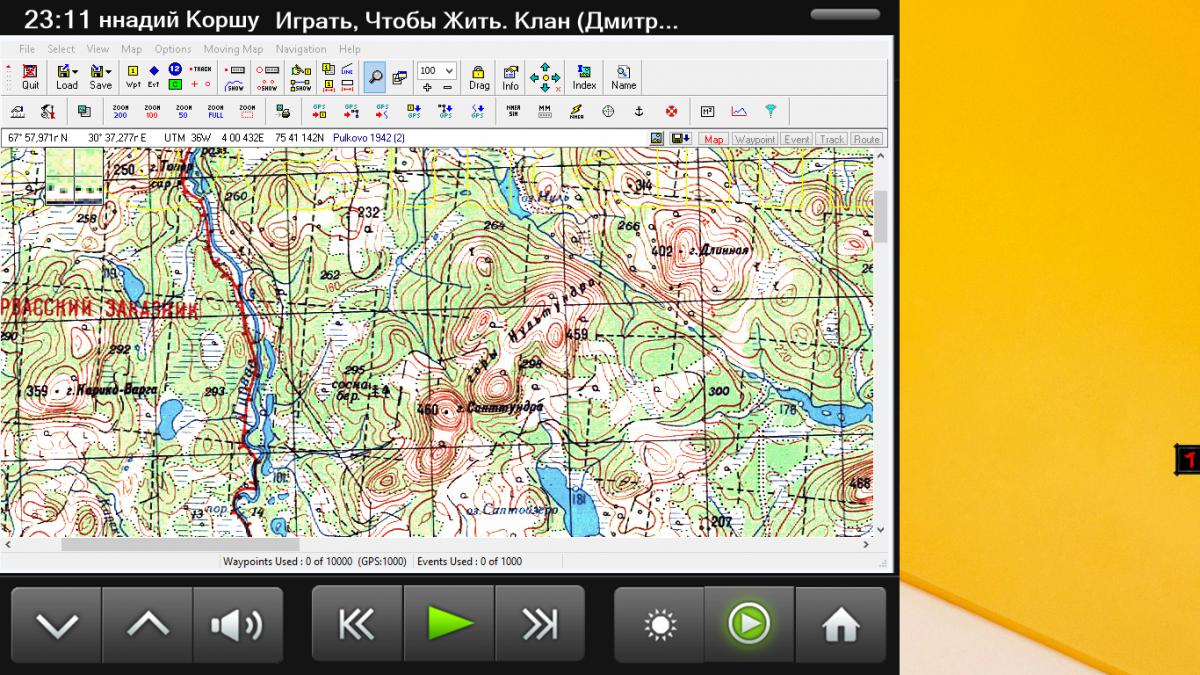Open the zoom percentage 100 combo box
This screenshot has width=1200, height=675.
click(437, 71)
